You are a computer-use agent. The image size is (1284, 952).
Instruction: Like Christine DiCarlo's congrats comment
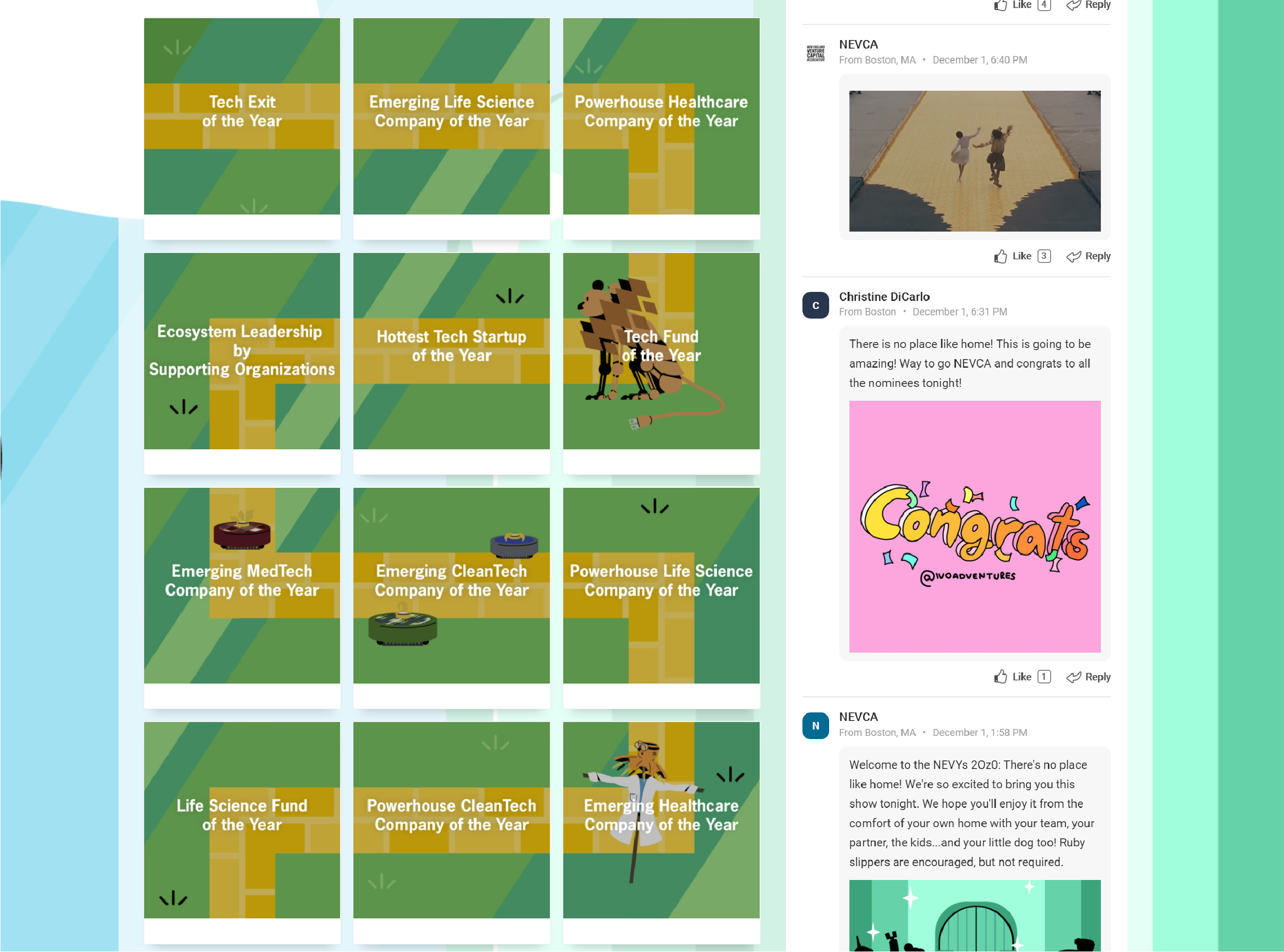pyautogui.click(x=1021, y=677)
